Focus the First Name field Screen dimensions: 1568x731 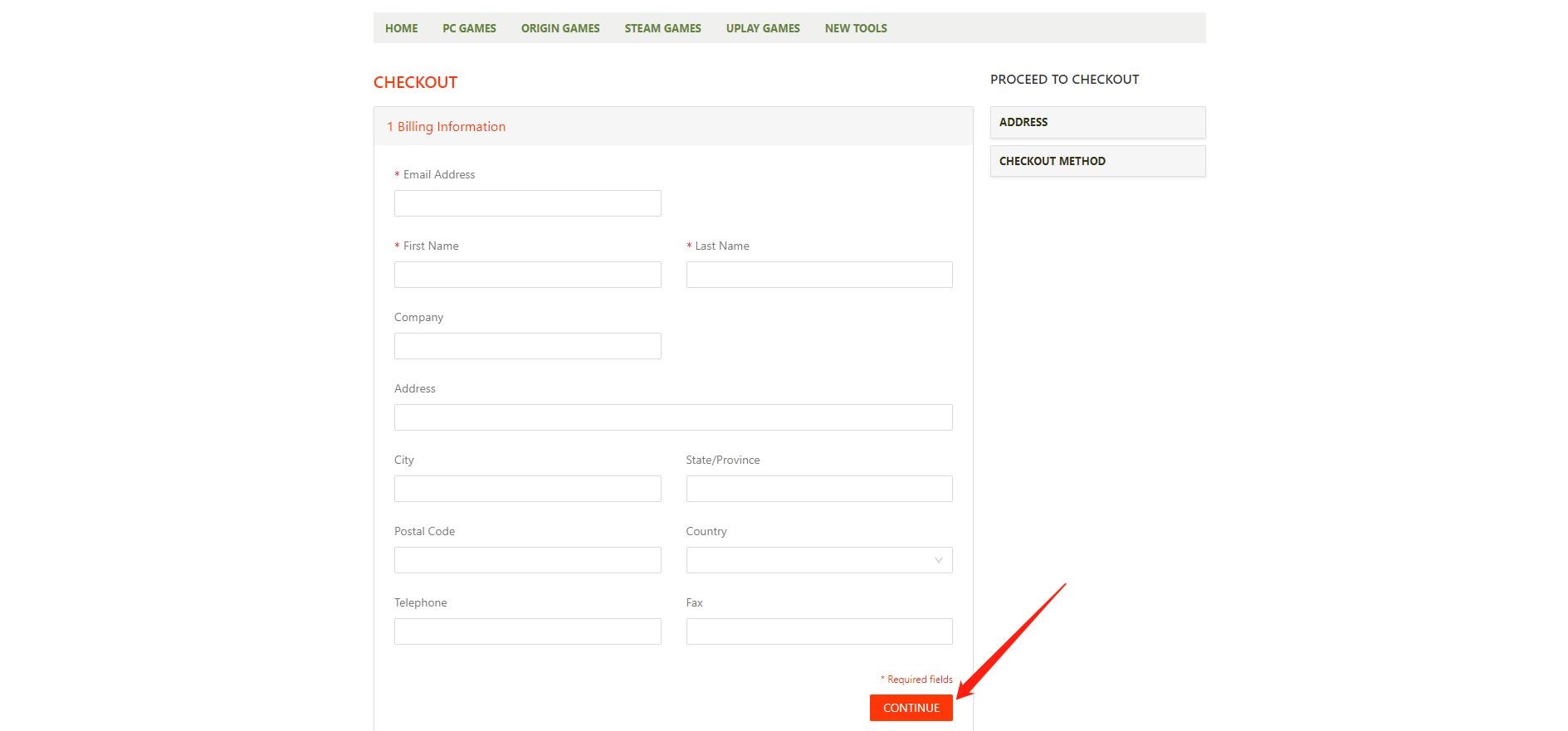[x=527, y=275]
